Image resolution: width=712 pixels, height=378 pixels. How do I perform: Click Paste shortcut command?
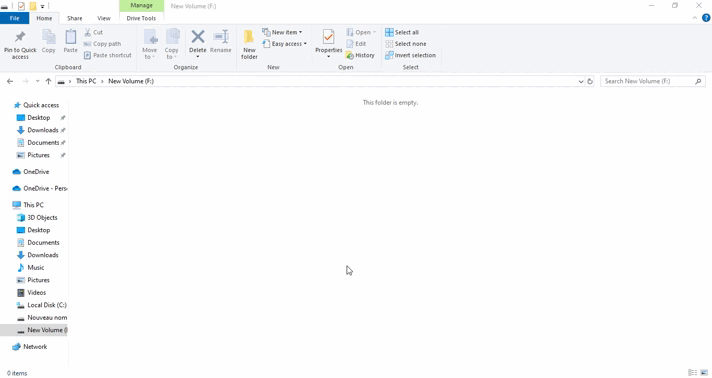point(108,55)
